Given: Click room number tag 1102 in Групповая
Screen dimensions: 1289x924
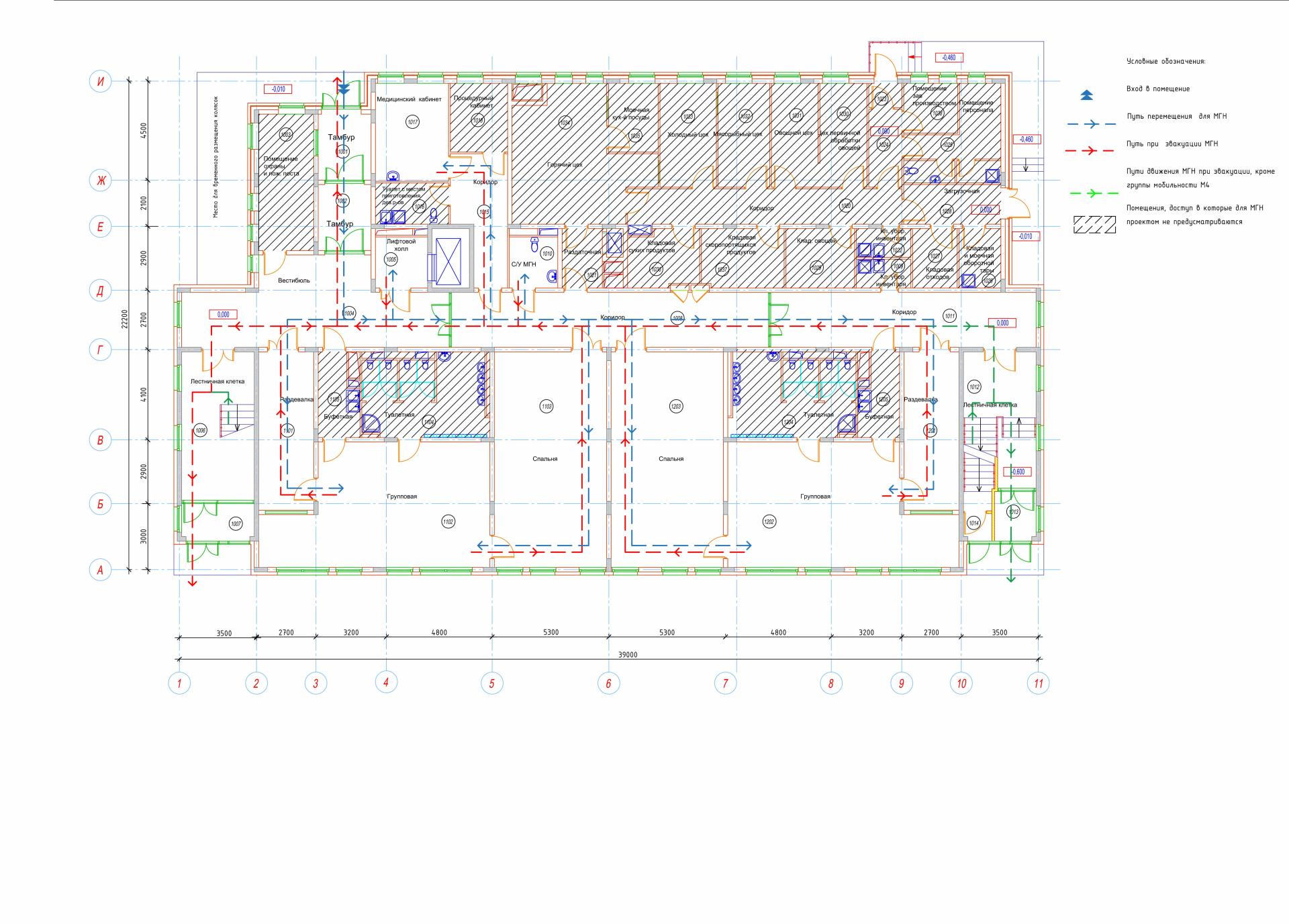Looking at the screenshot, I should [448, 522].
